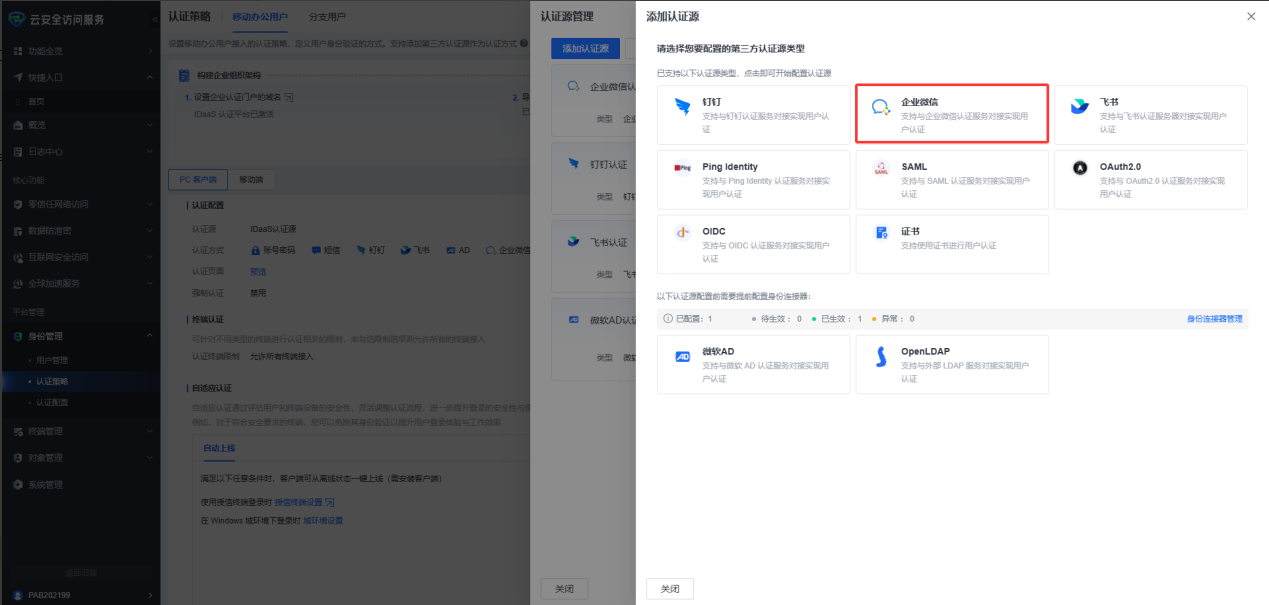Click 钉钉认证 icon in 认证源管理 panel

pos(574,163)
